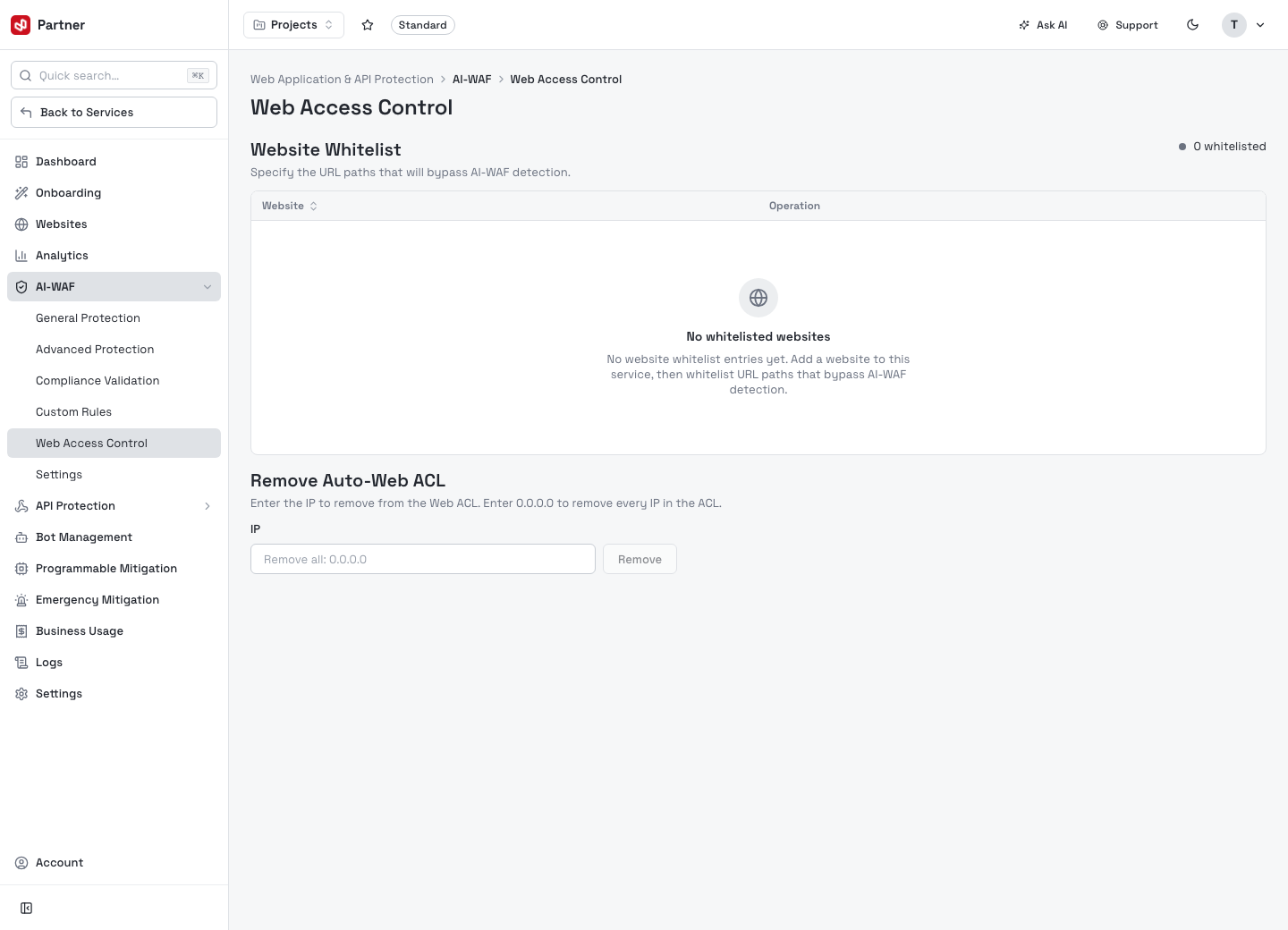Open AI-WAF Settings submenu item
The height and width of the screenshot is (930, 1288).
[114, 475]
